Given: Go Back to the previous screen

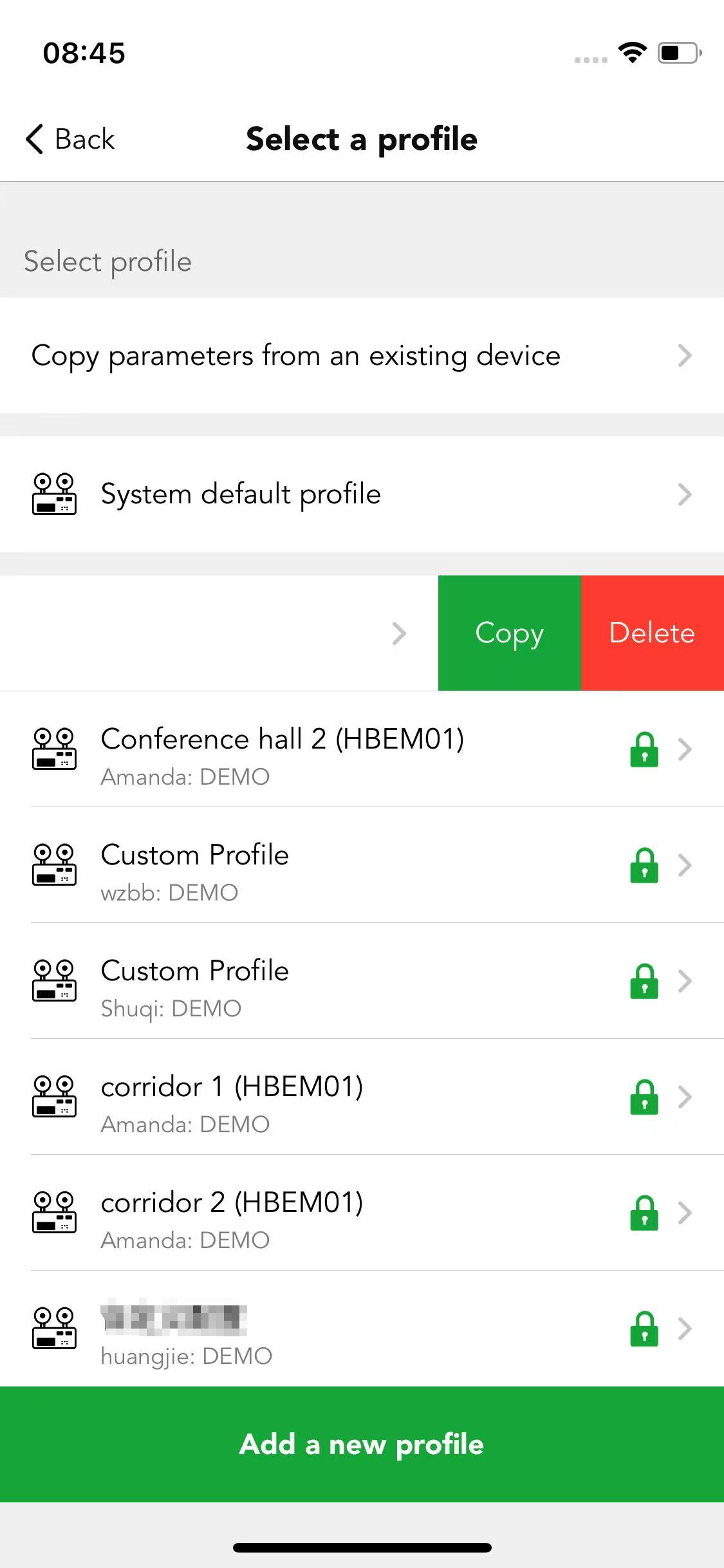Looking at the screenshot, I should point(70,139).
